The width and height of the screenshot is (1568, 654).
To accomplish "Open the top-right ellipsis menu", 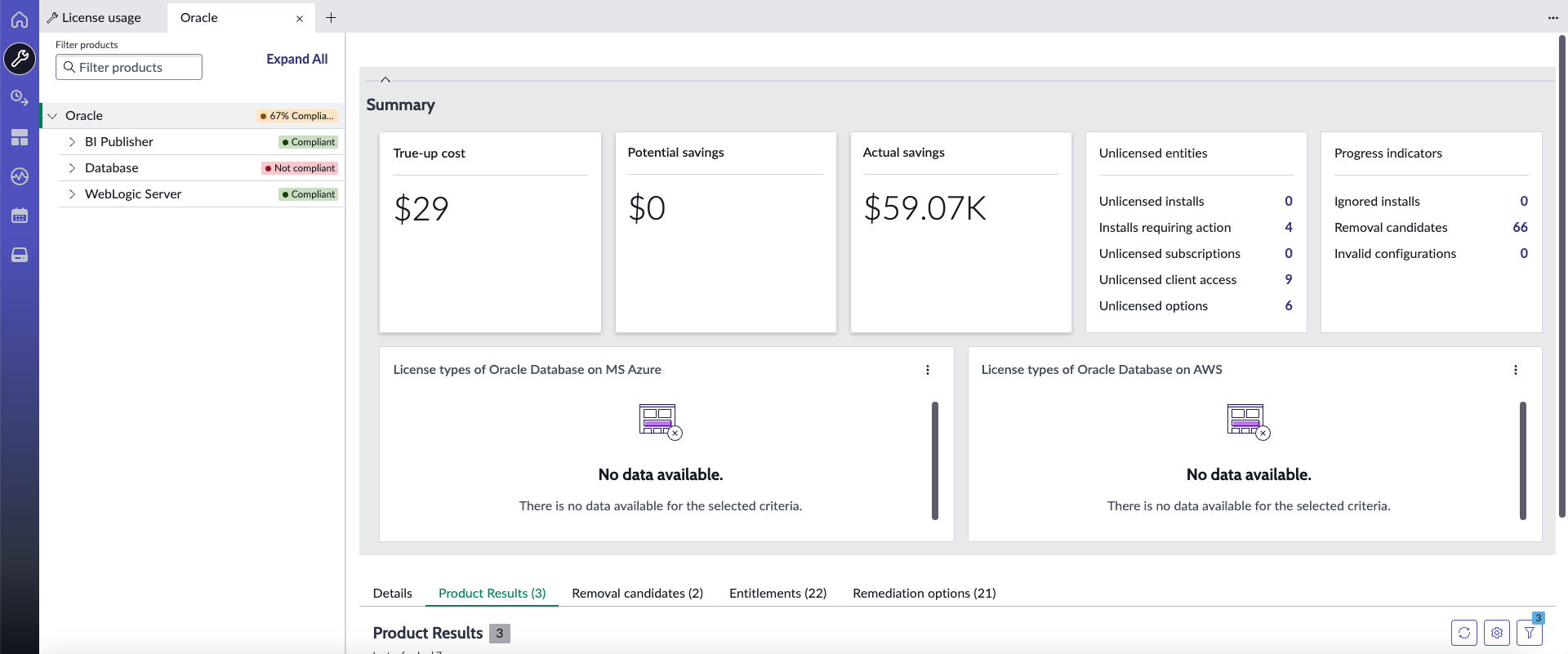I will tap(1552, 17).
